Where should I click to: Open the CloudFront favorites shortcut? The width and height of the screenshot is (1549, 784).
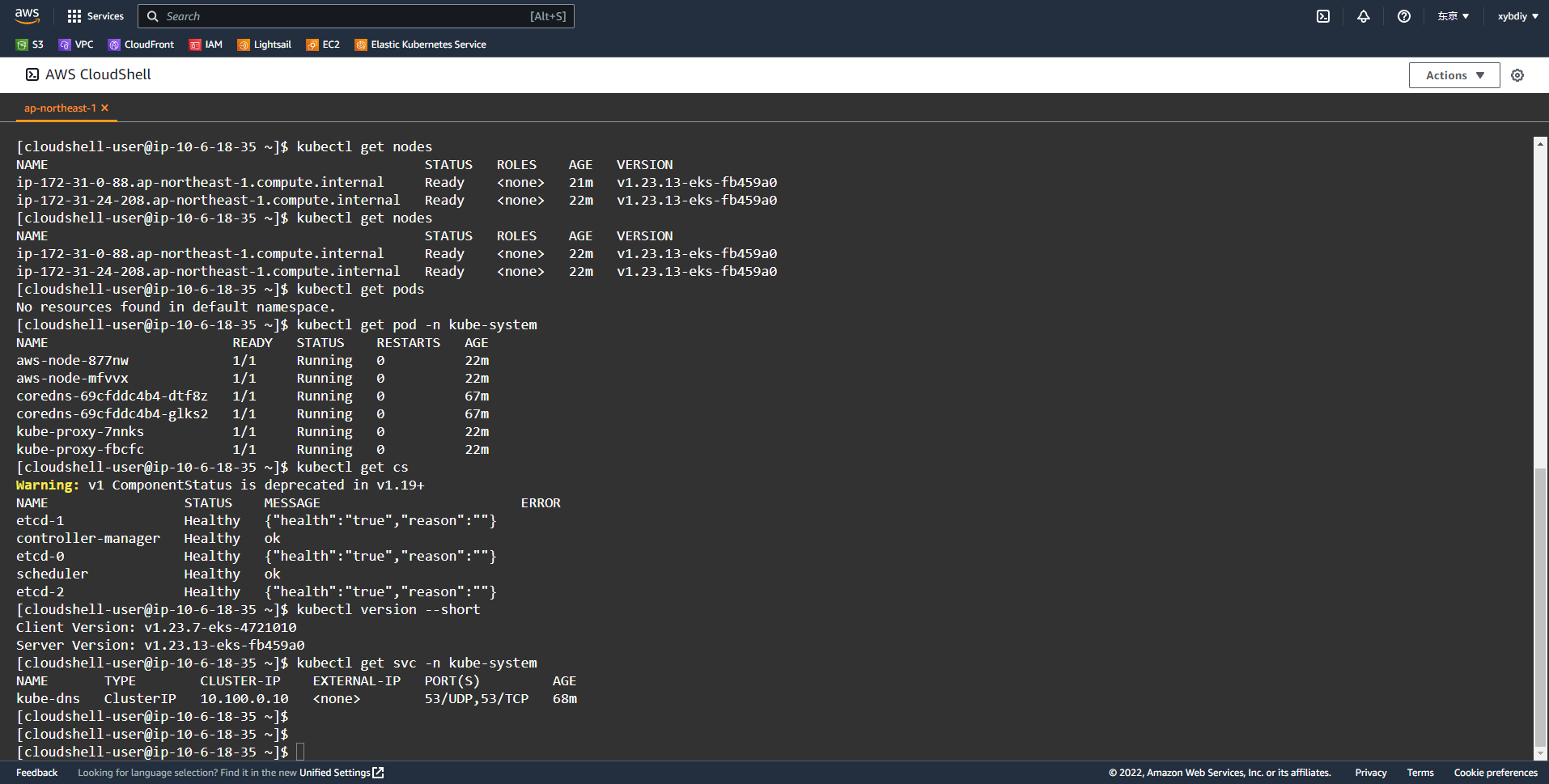[x=141, y=44]
